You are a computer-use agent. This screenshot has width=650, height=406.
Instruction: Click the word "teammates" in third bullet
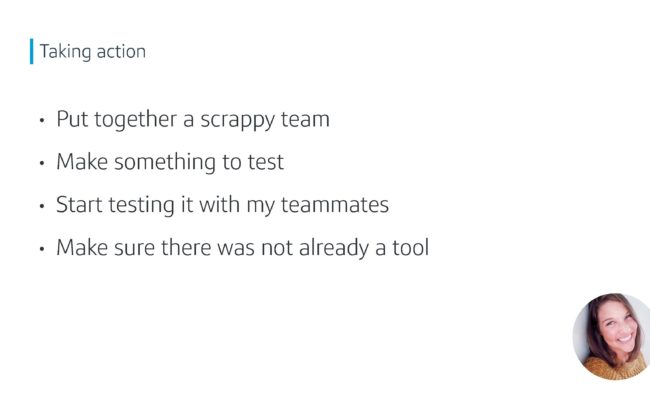click(335, 205)
